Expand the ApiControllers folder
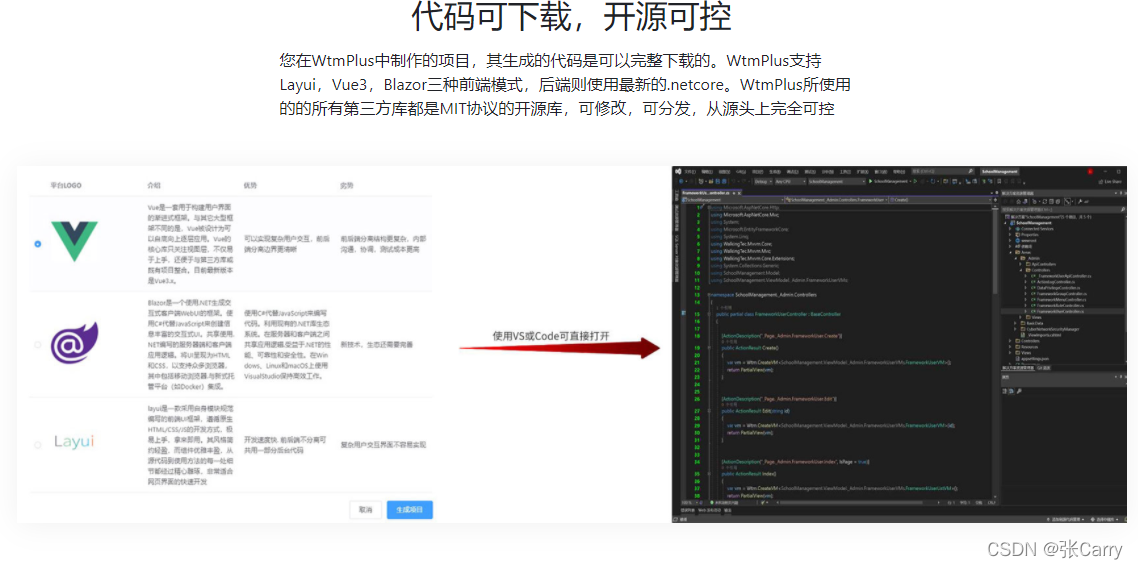 (1020, 264)
